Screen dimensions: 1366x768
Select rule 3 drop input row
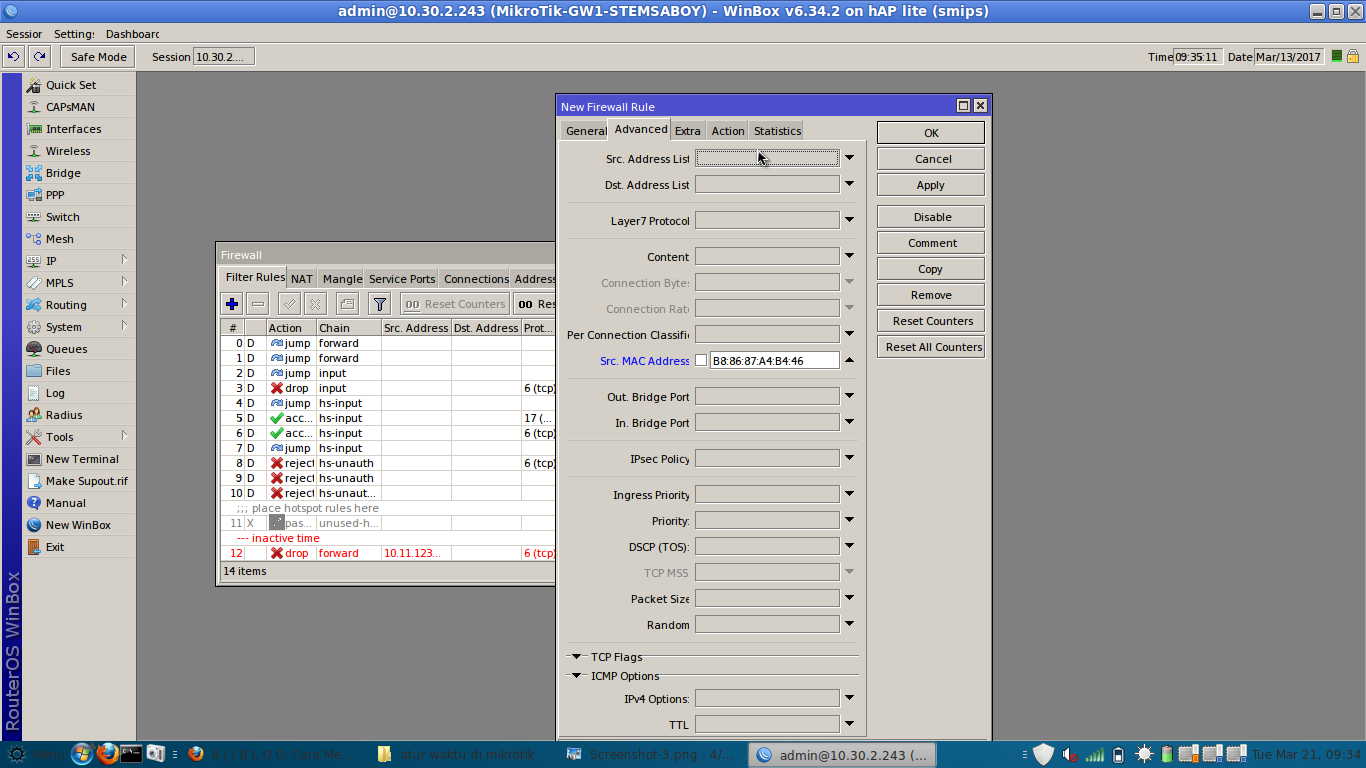(x=388, y=388)
